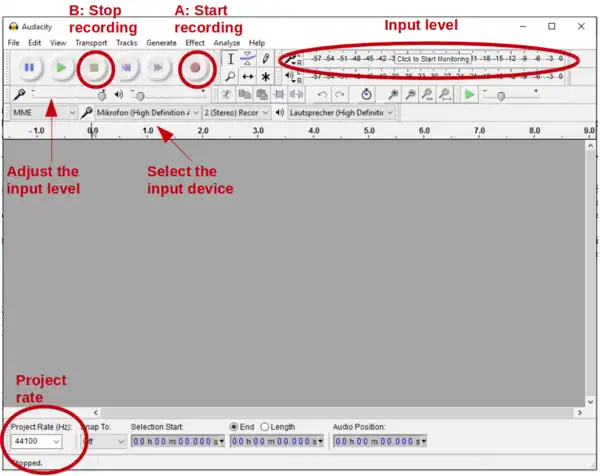Select the Multi-Tool asterisk icon

click(x=265, y=76)
